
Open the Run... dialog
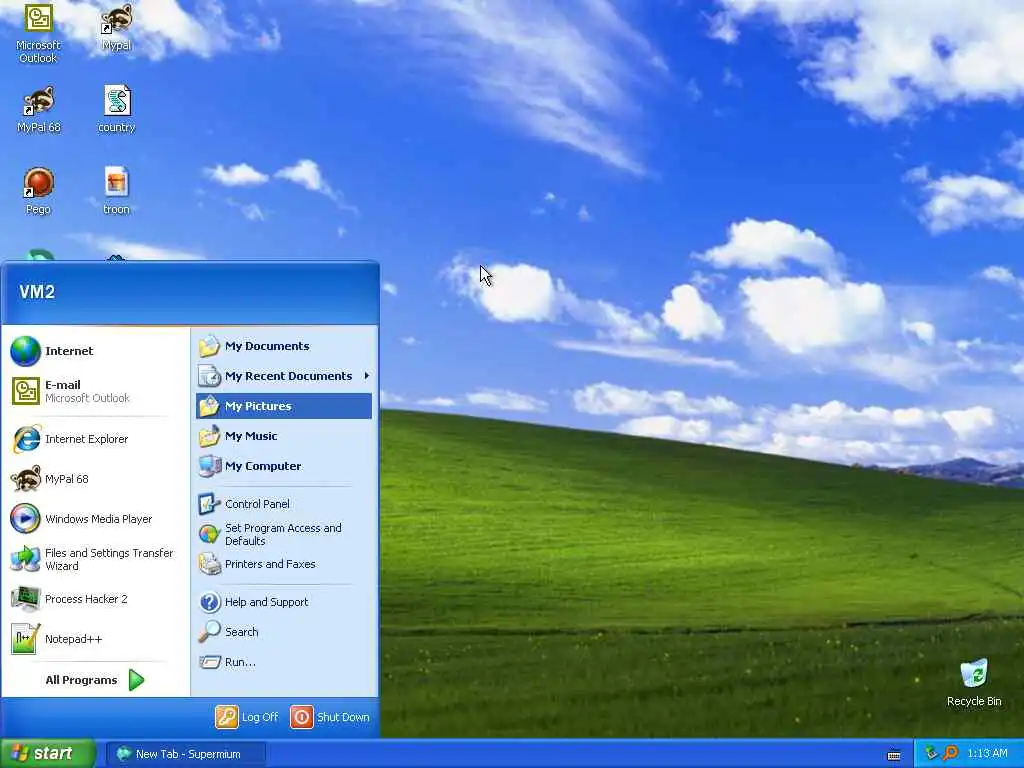point(283,662)
